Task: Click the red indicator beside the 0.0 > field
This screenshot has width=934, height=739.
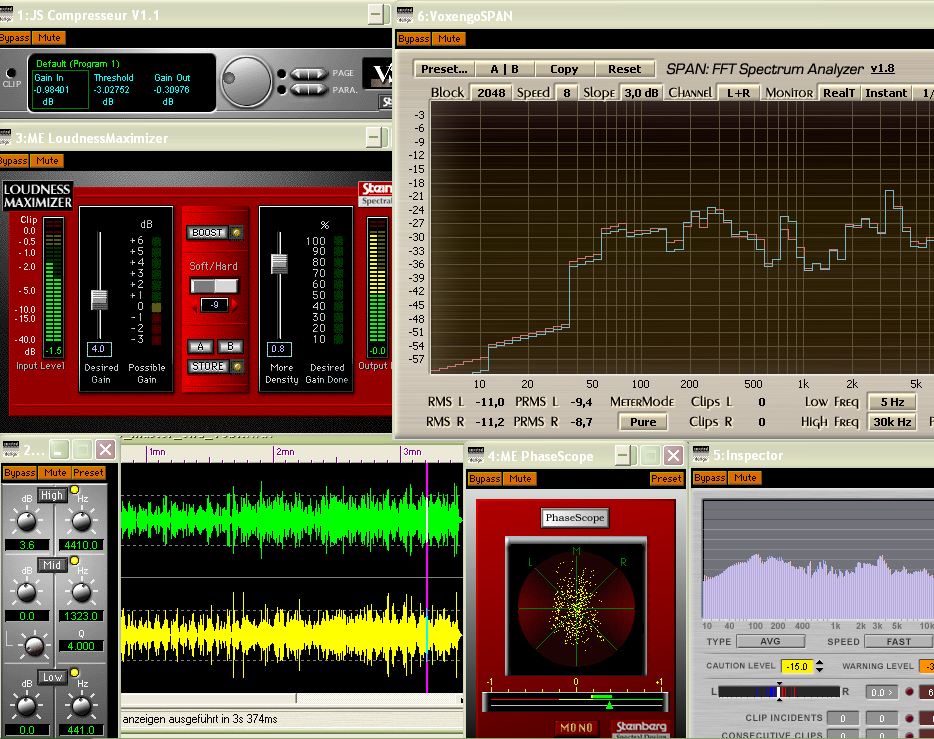Action: [x=910, y=692]
